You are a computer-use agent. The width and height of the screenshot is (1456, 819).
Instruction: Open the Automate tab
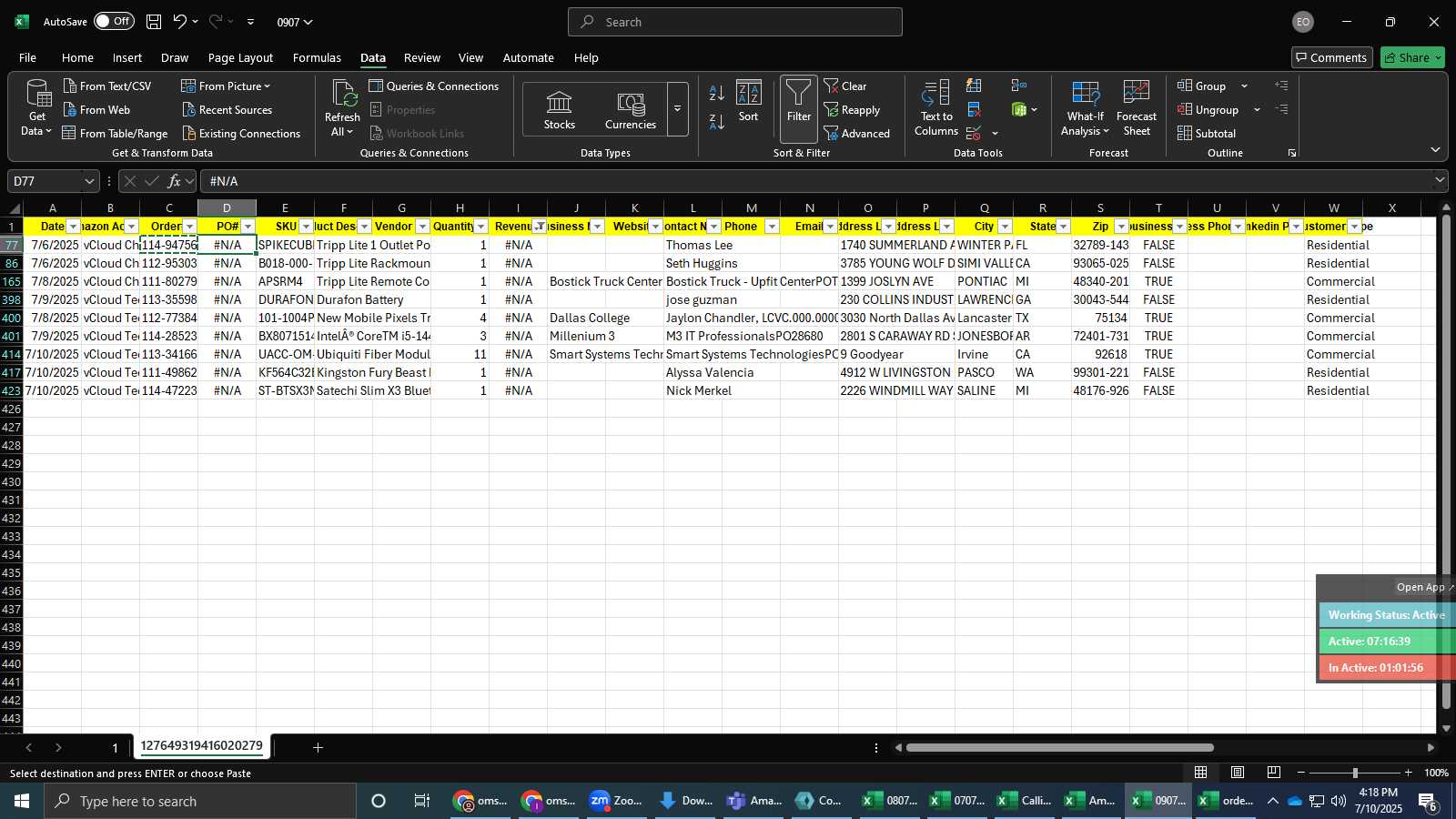(x=528, y=57)
